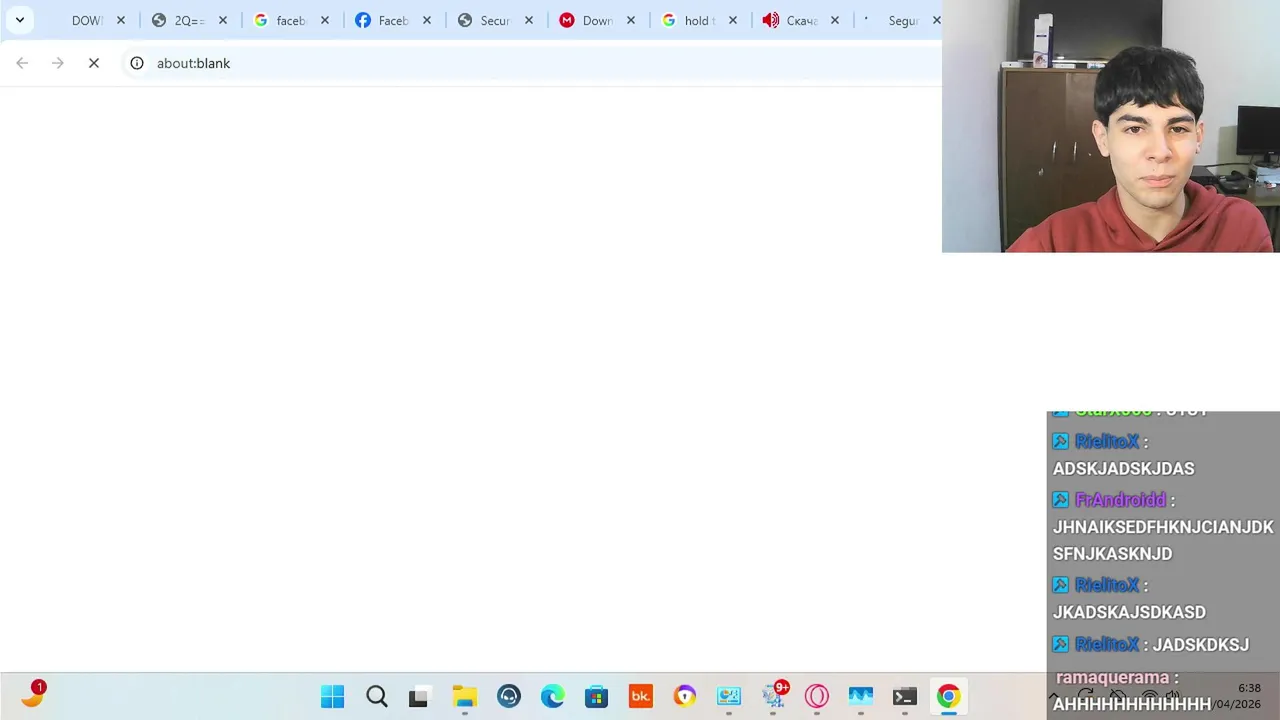Launch Opera browser from taskbar

tap(817, 696)
